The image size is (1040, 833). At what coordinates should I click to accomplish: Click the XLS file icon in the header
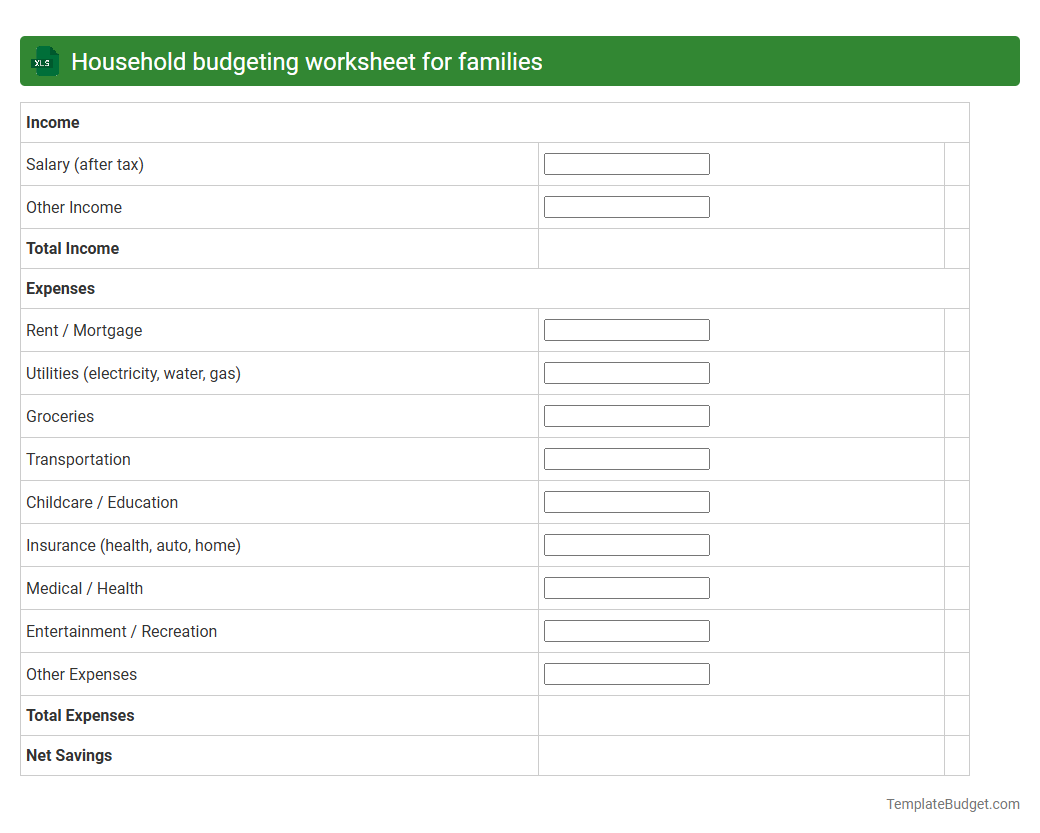coord(44,61)
